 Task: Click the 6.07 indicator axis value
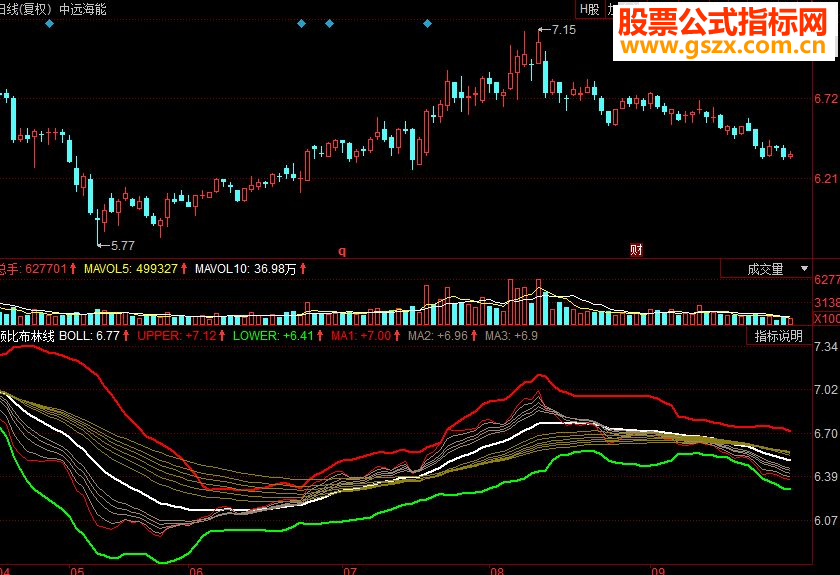coord(826,520)
